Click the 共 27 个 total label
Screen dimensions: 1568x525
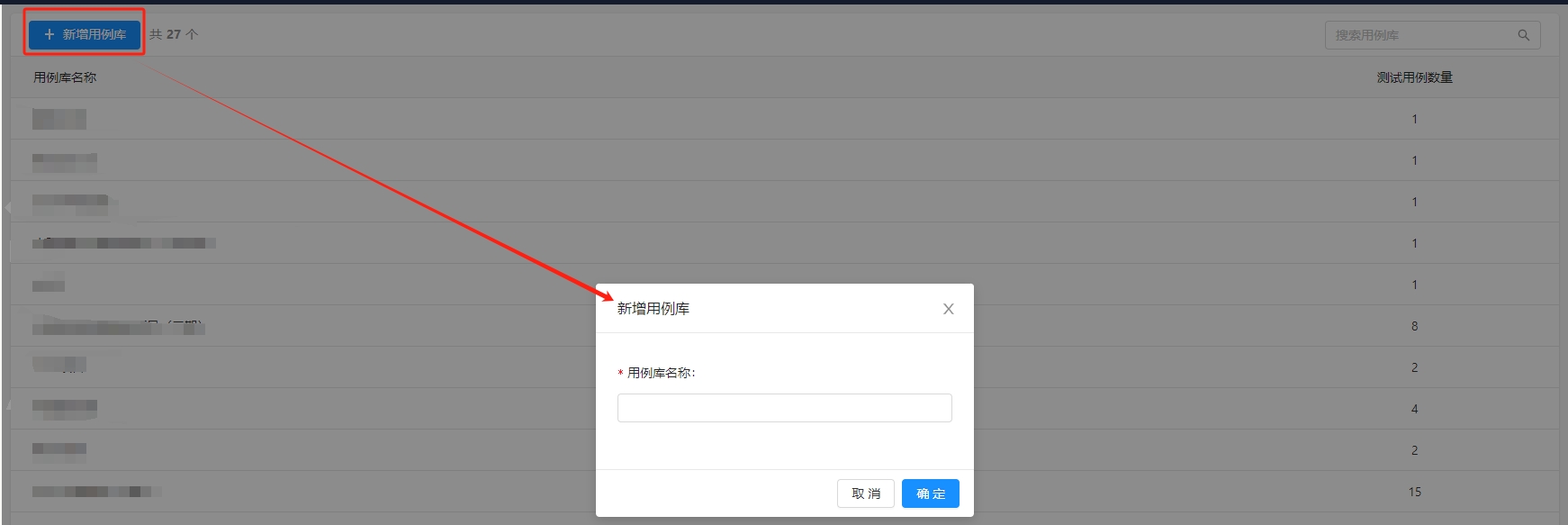[x=174, y=34]
